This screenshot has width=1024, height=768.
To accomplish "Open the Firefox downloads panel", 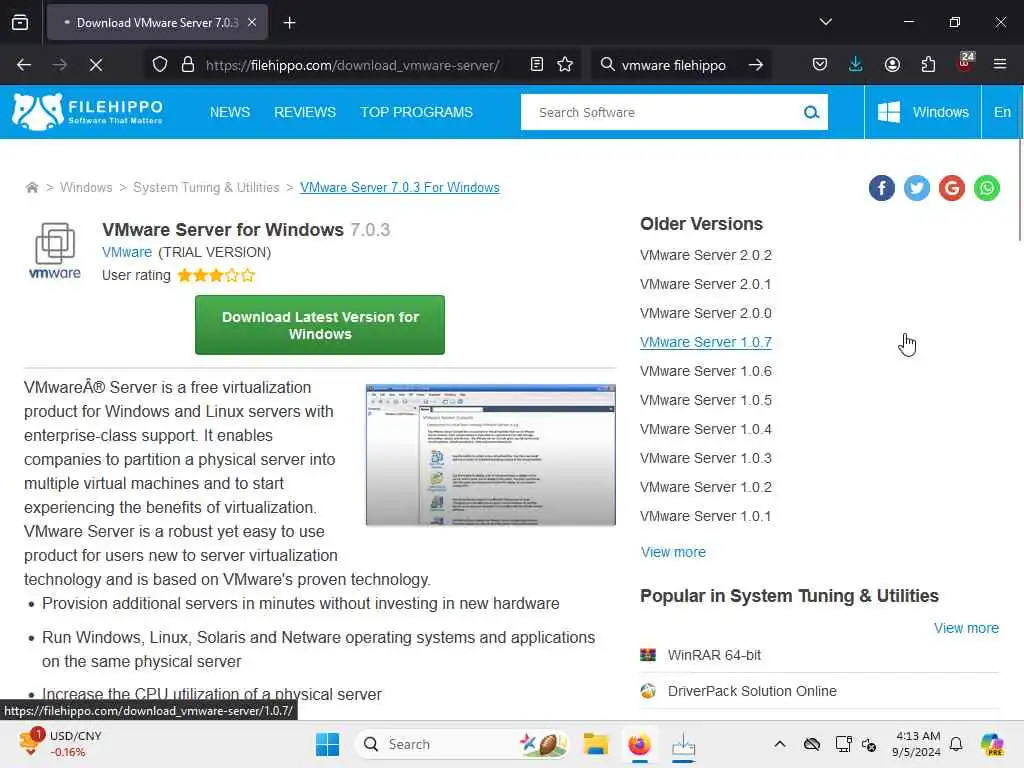I will click(856, 65).
